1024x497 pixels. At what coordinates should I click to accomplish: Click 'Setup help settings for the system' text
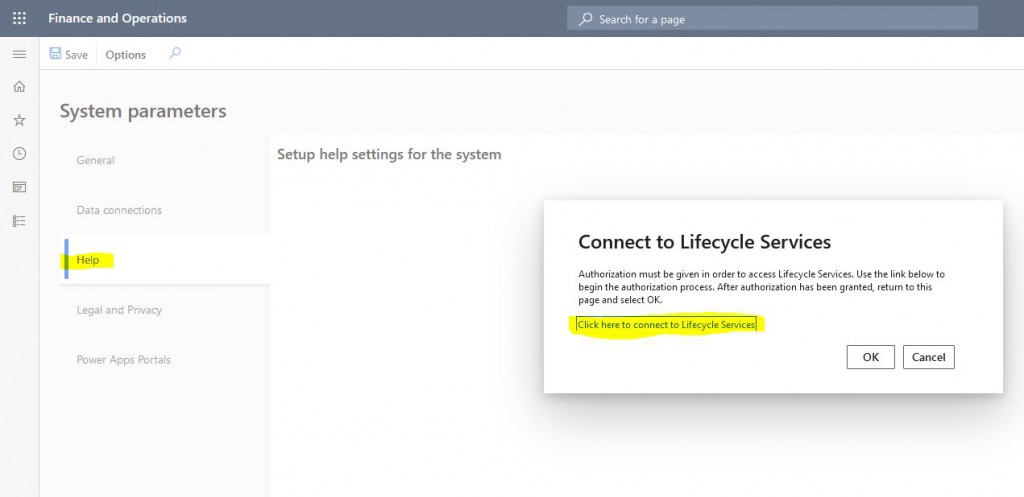pos(389,155)
